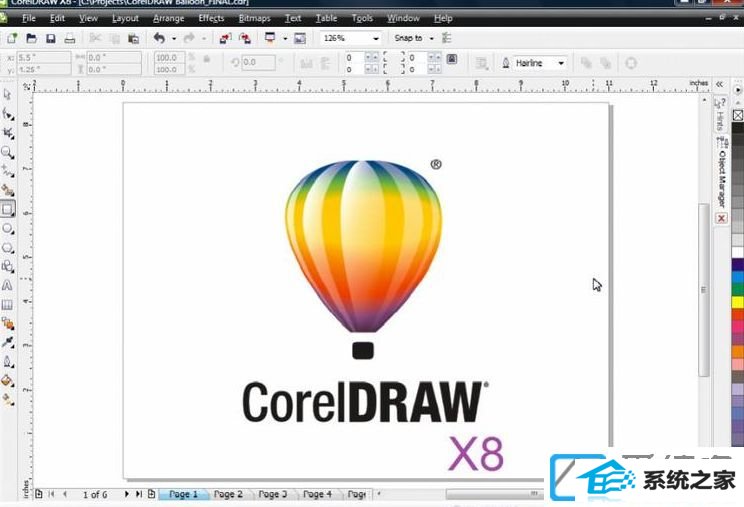Expand the Application Launcher dropdown arrow
The image size is (744, 507).
pos(285,38)
